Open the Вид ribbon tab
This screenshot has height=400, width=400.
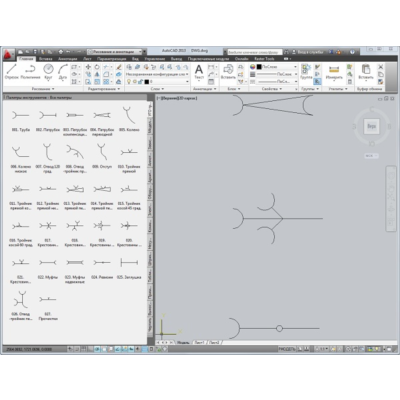135,59
